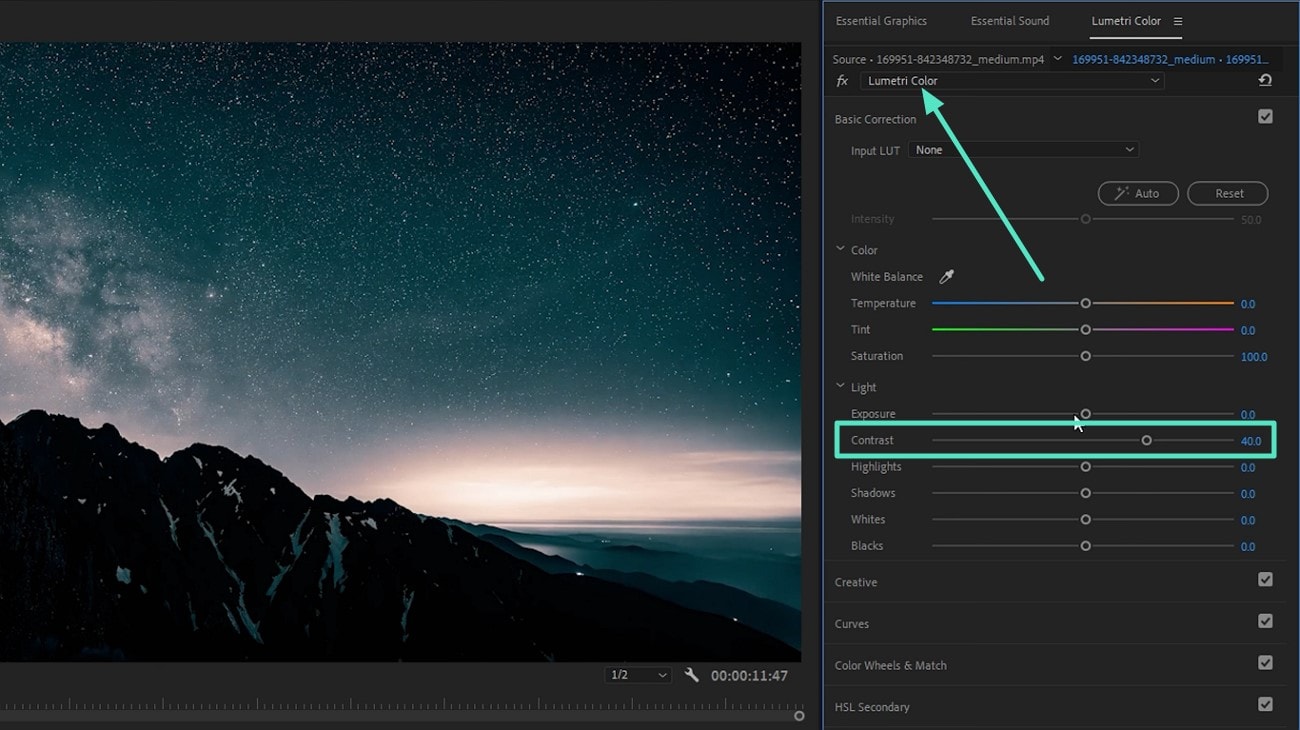Uncheck the Creative section checkbox

point(1266,581)
